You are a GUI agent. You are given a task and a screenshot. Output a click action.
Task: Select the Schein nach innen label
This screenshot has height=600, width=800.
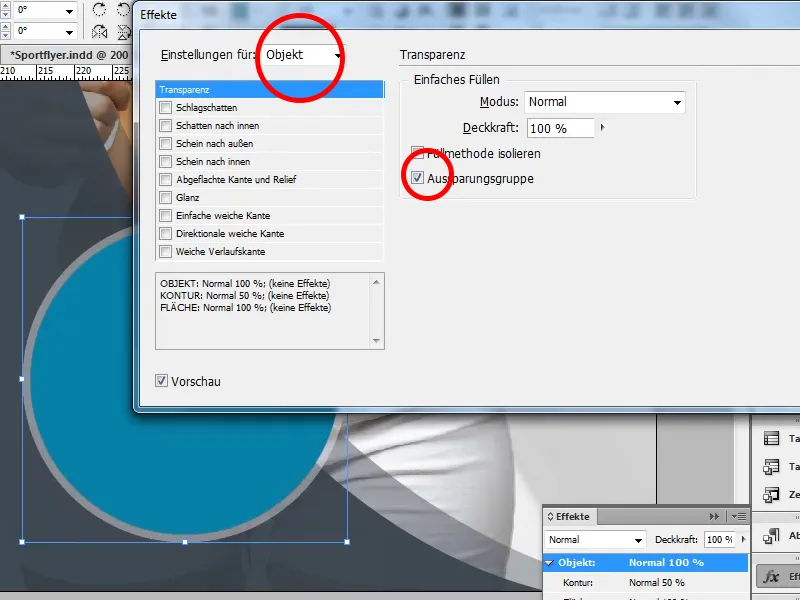tap(213, 161)
